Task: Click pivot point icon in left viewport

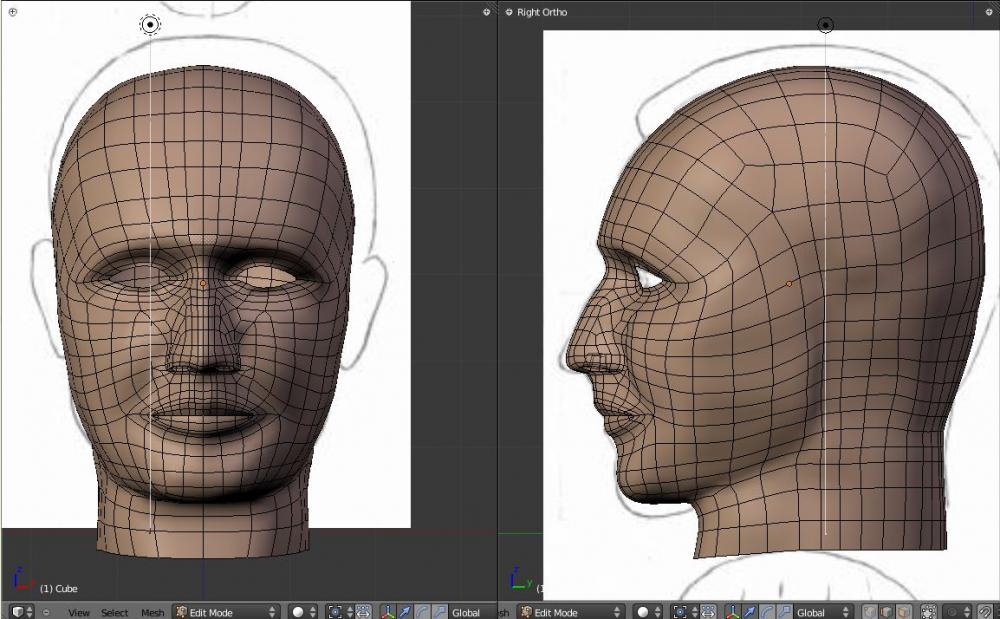Action: pos(339,612)
